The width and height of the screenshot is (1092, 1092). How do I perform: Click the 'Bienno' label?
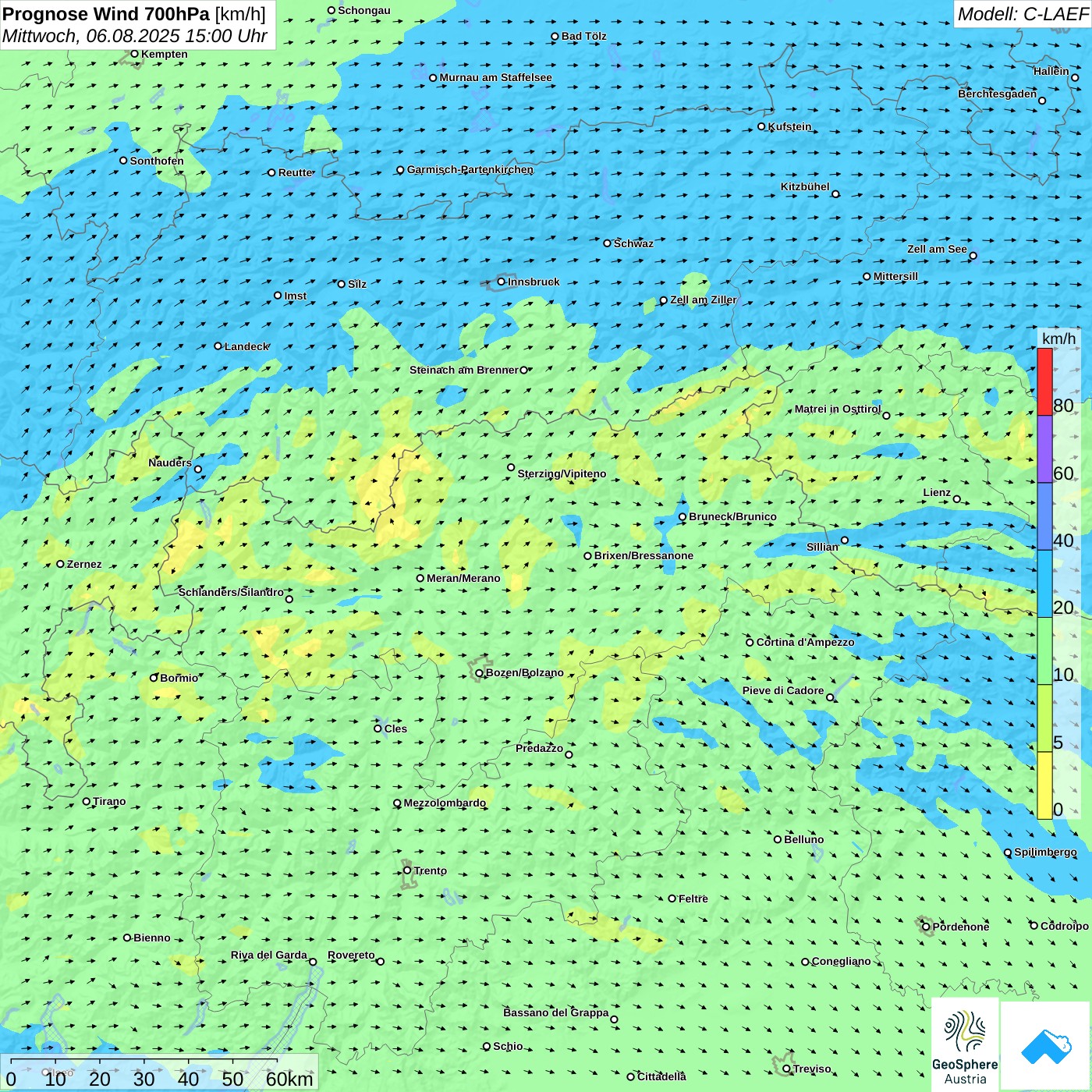152,938
